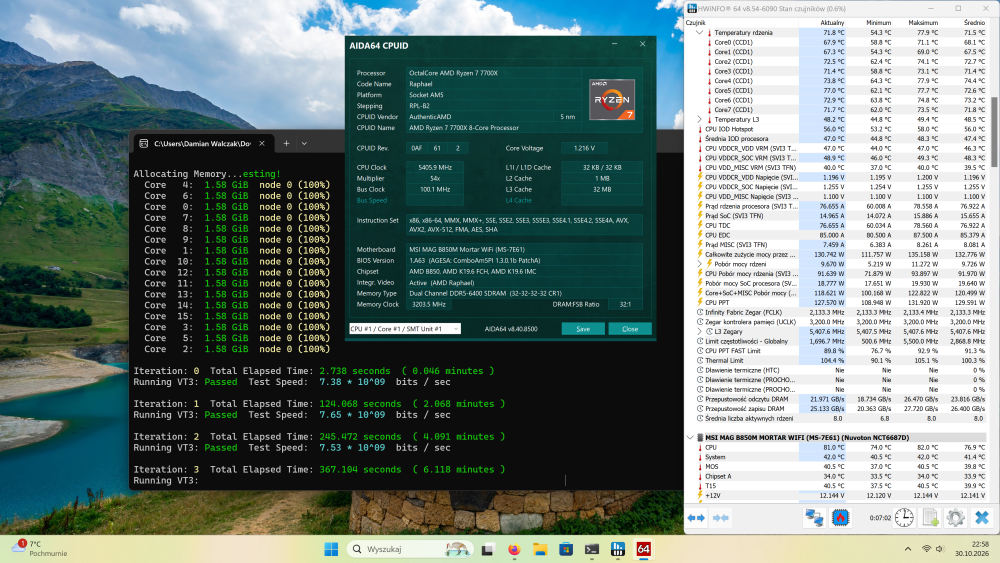1000x563 pixels.
Task: Launch Firefox from taskbar
Action: [514, 549]
